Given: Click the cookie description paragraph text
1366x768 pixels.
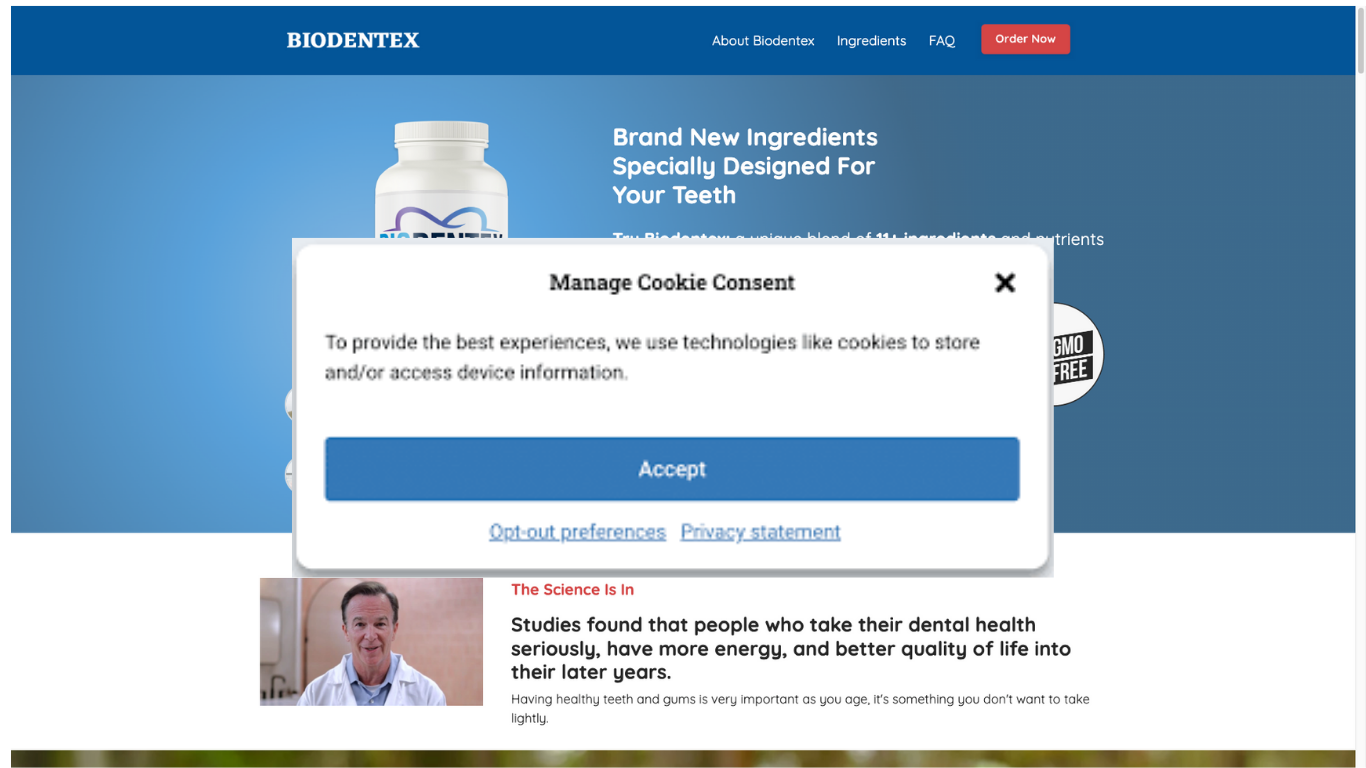Looking at the screenshot, I should coord(652,357).
